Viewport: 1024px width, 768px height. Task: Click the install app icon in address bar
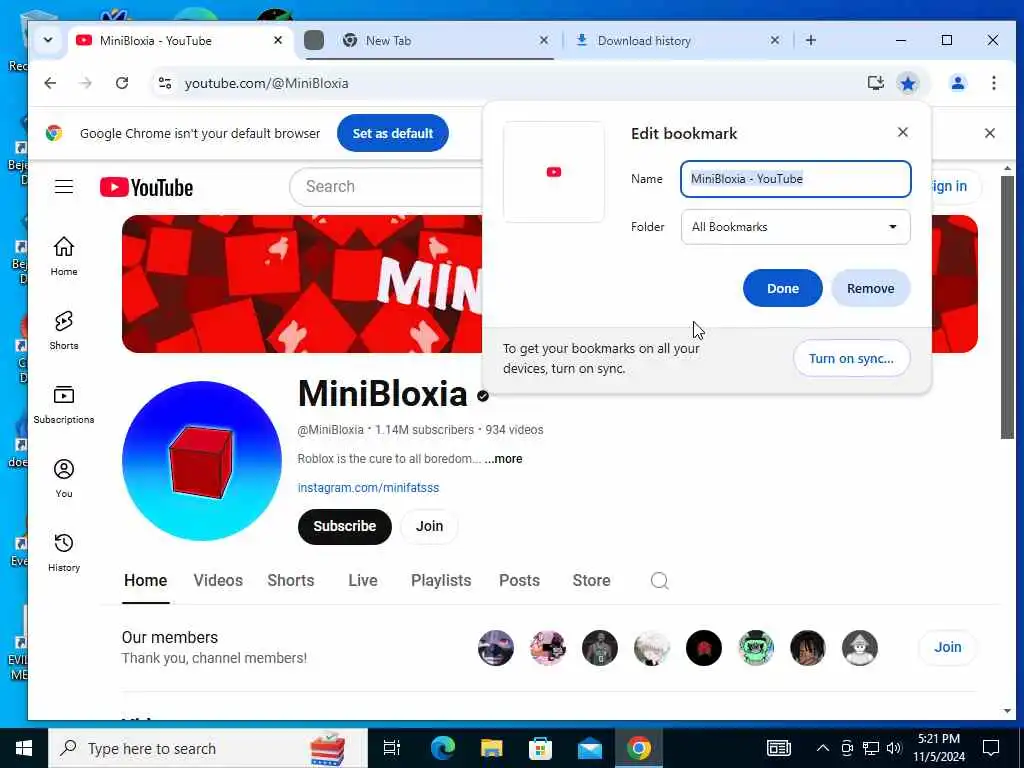875,83
